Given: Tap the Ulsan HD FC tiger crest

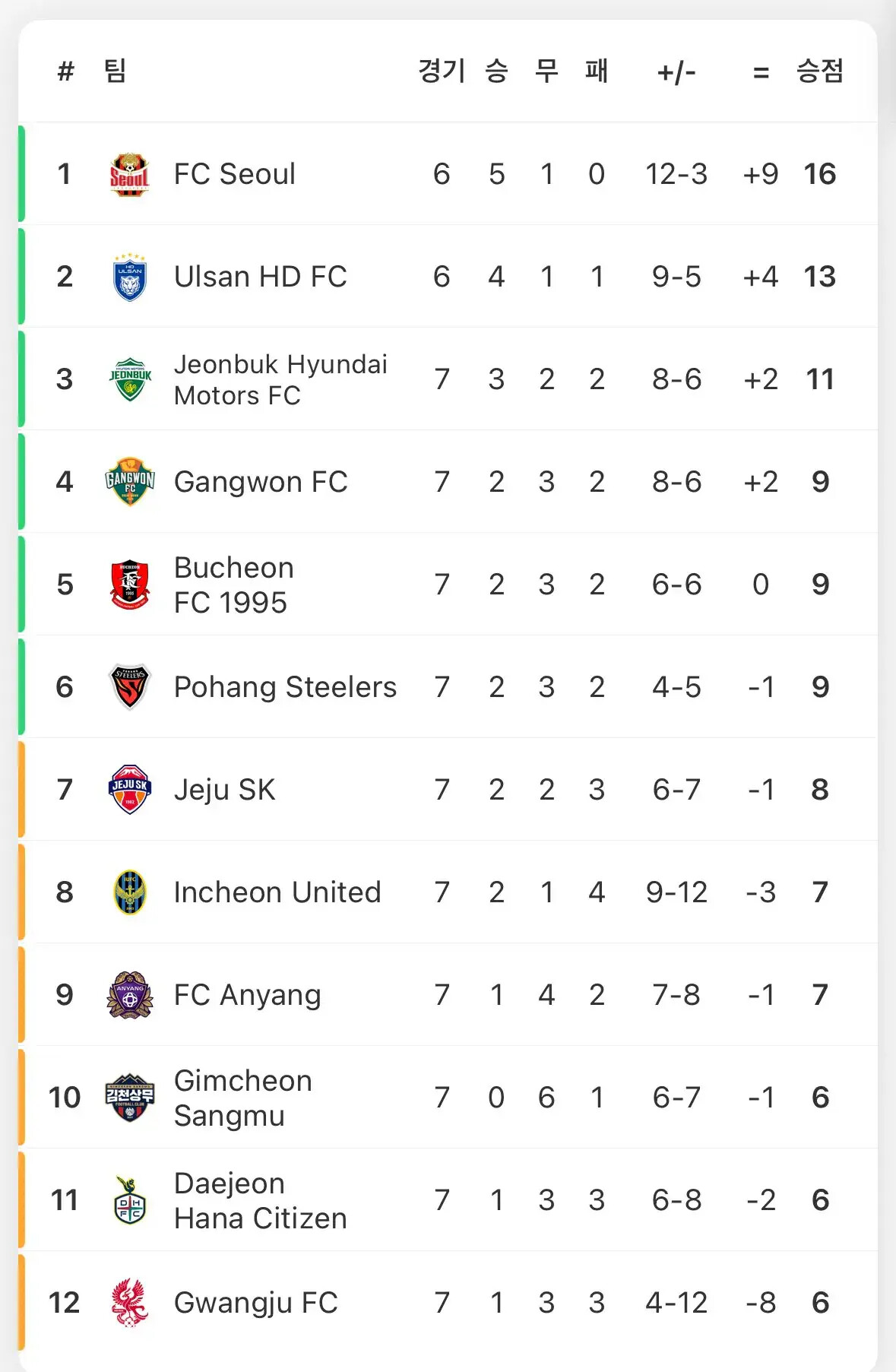Looking at the screenshot, I should 130,277.
